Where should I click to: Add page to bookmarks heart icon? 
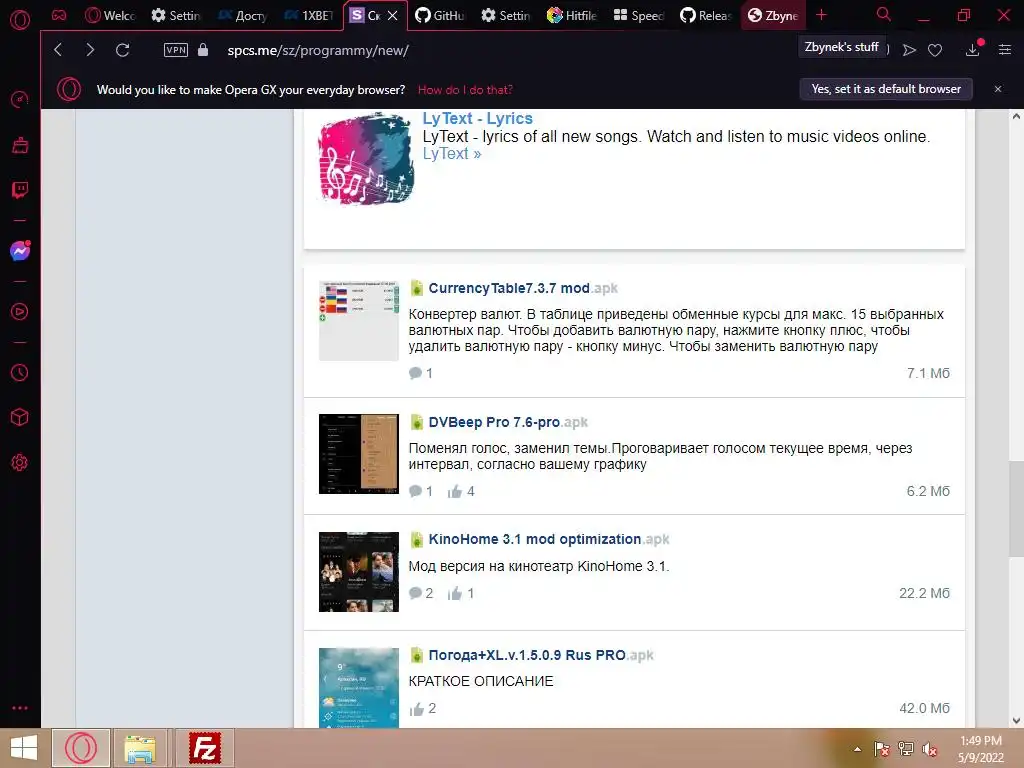pos(935,50)
